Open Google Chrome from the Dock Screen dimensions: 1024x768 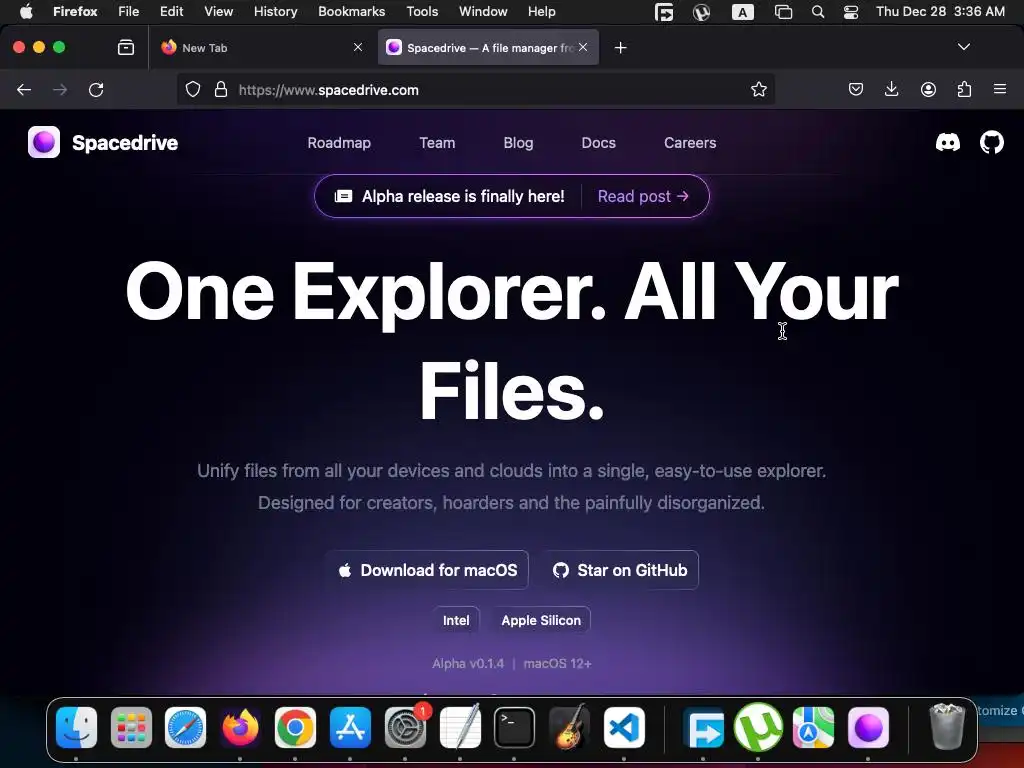point(295,727)
